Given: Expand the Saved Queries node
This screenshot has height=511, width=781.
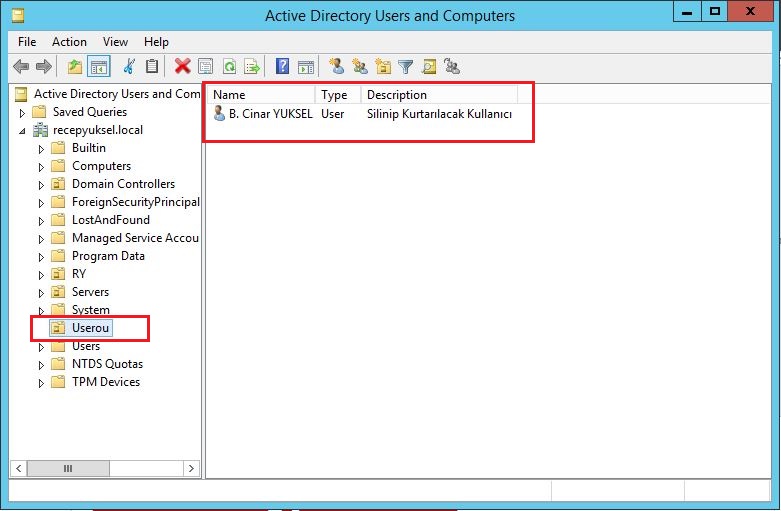Looking at the screenshot, I should [x=22, y=113].
